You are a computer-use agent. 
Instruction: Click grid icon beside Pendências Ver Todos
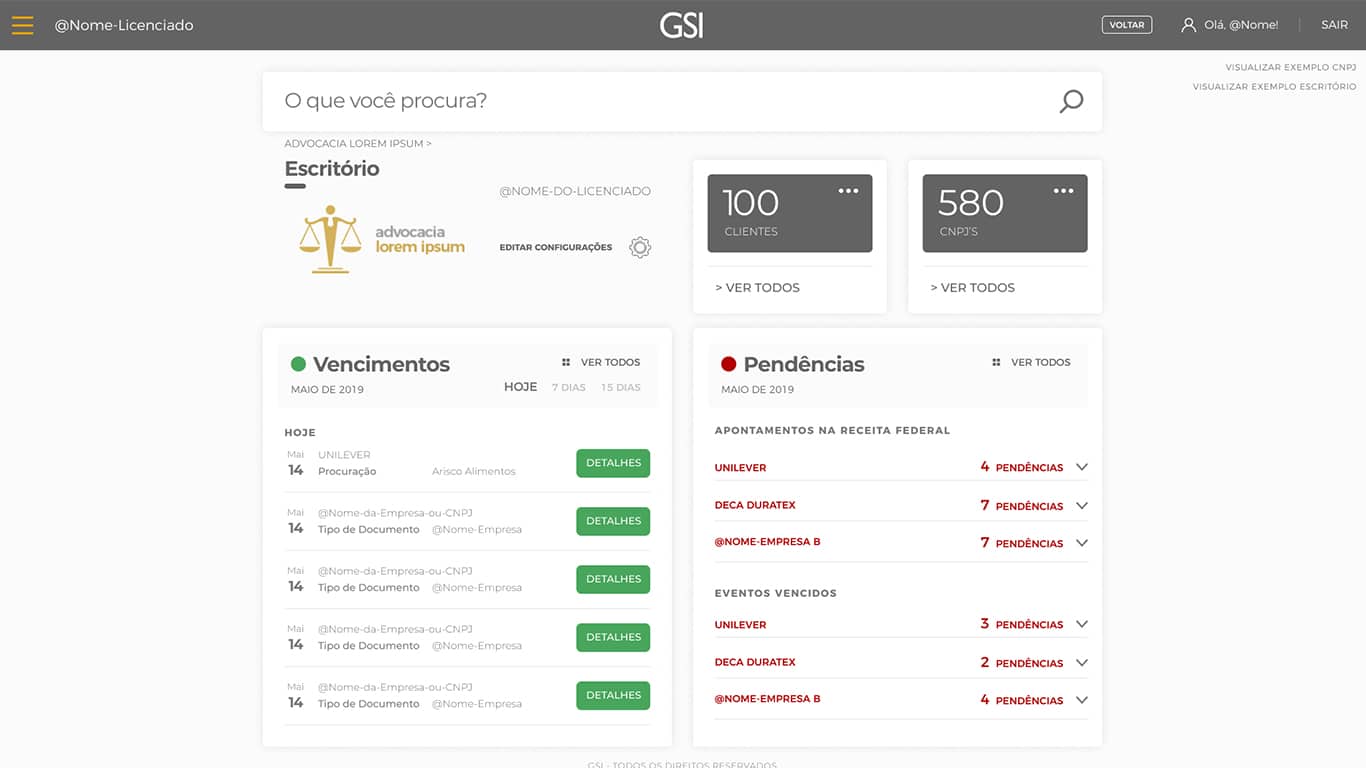point(996,362)
